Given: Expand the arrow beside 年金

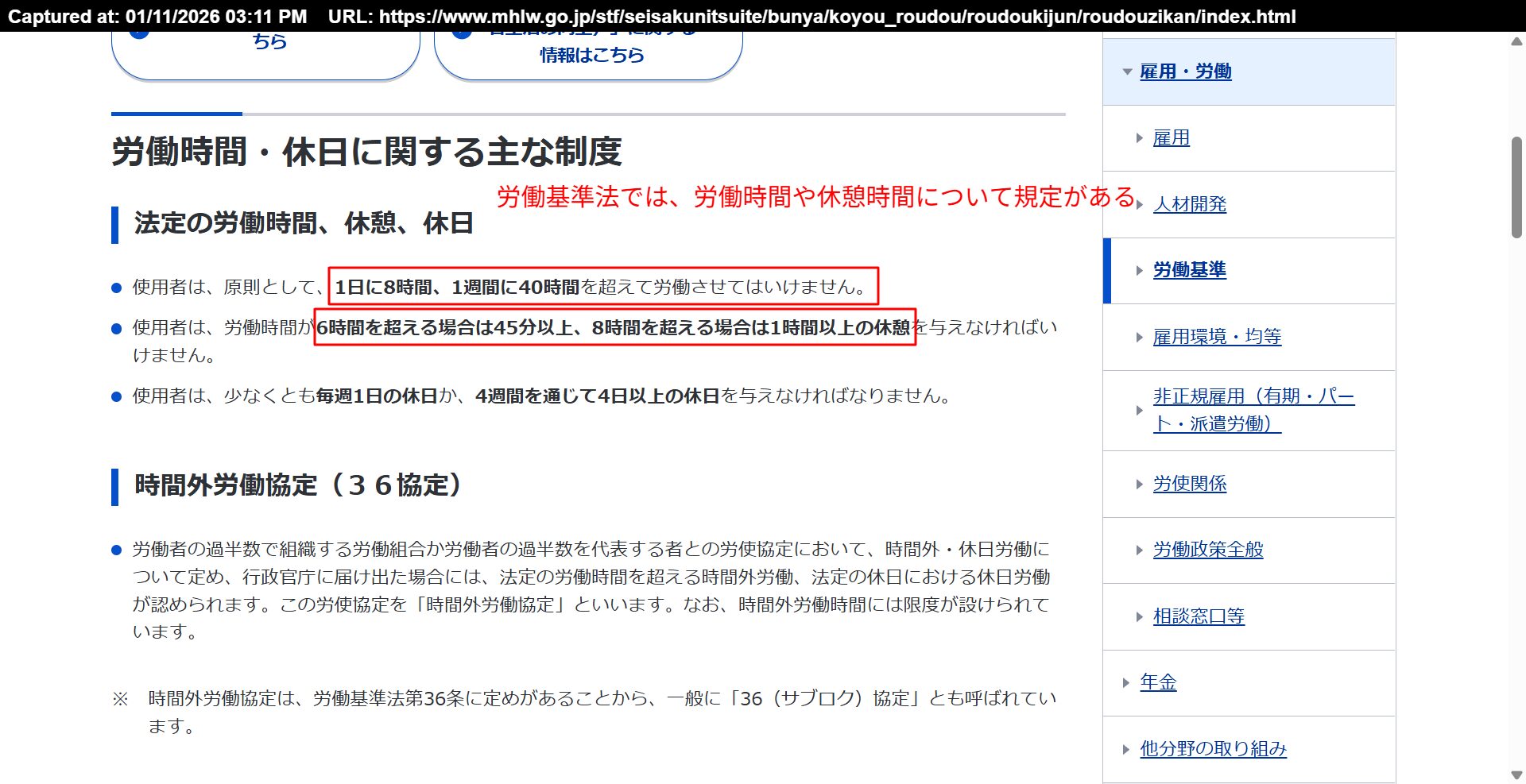Looking at the screenshot, I should point(1126,682).
